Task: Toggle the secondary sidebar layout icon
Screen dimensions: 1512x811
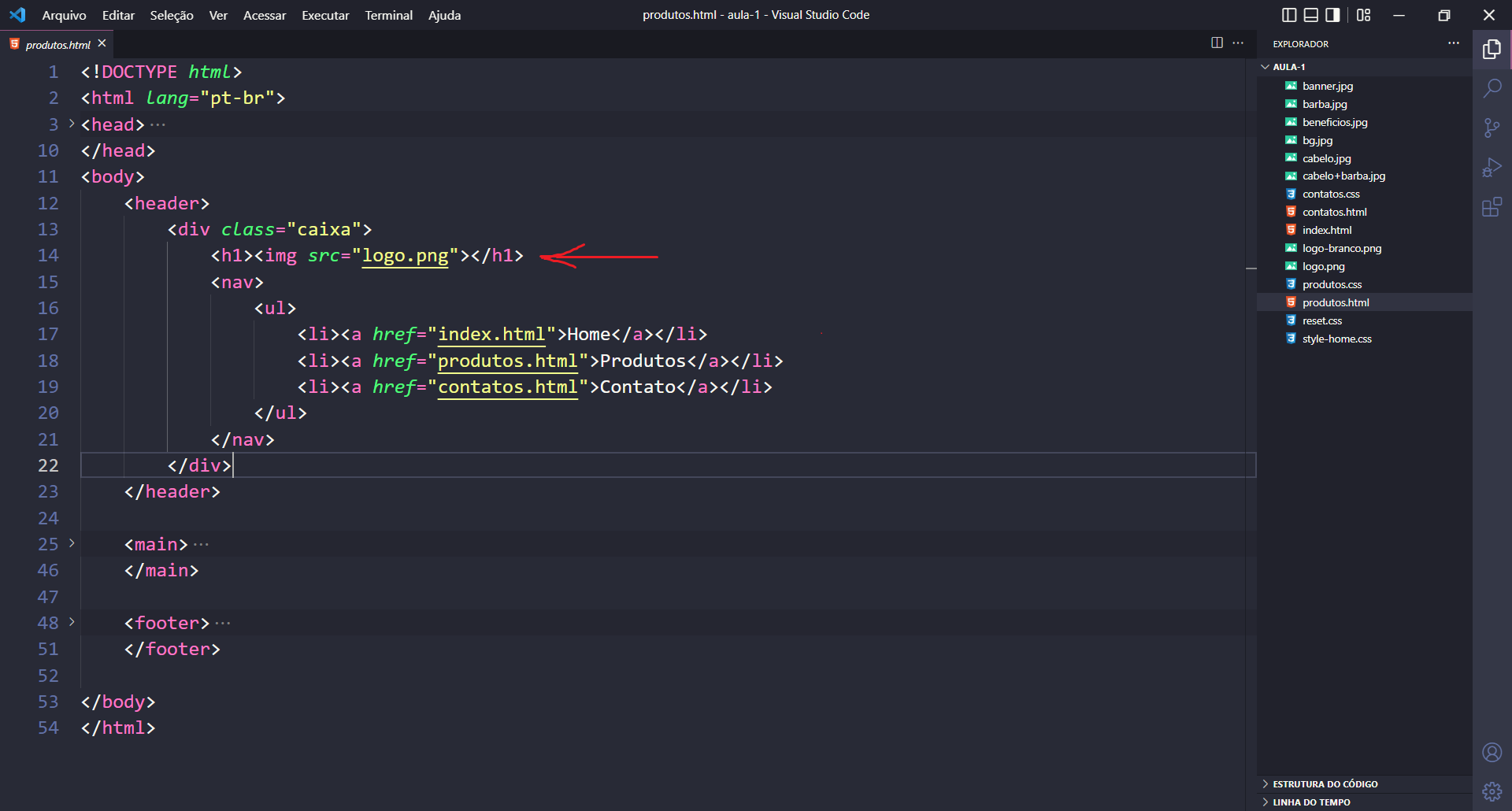Action: pyautogui.click(x=1332, y=15)
